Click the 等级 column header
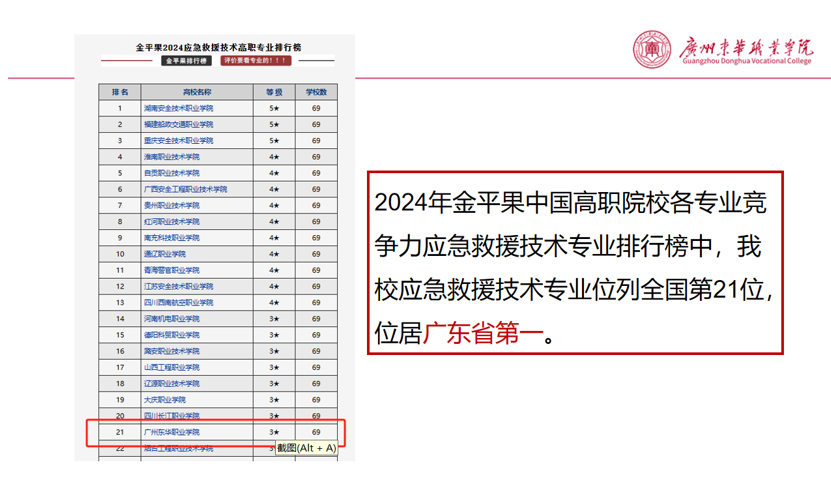This screenshot has height=483, width=831. [x=274, y=92]
